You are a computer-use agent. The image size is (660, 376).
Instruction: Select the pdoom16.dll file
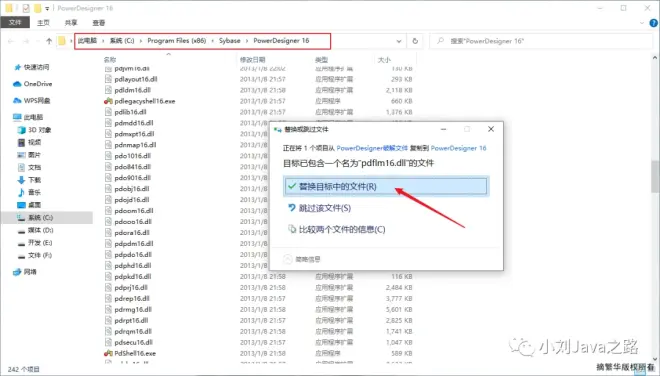coord(133,211)
